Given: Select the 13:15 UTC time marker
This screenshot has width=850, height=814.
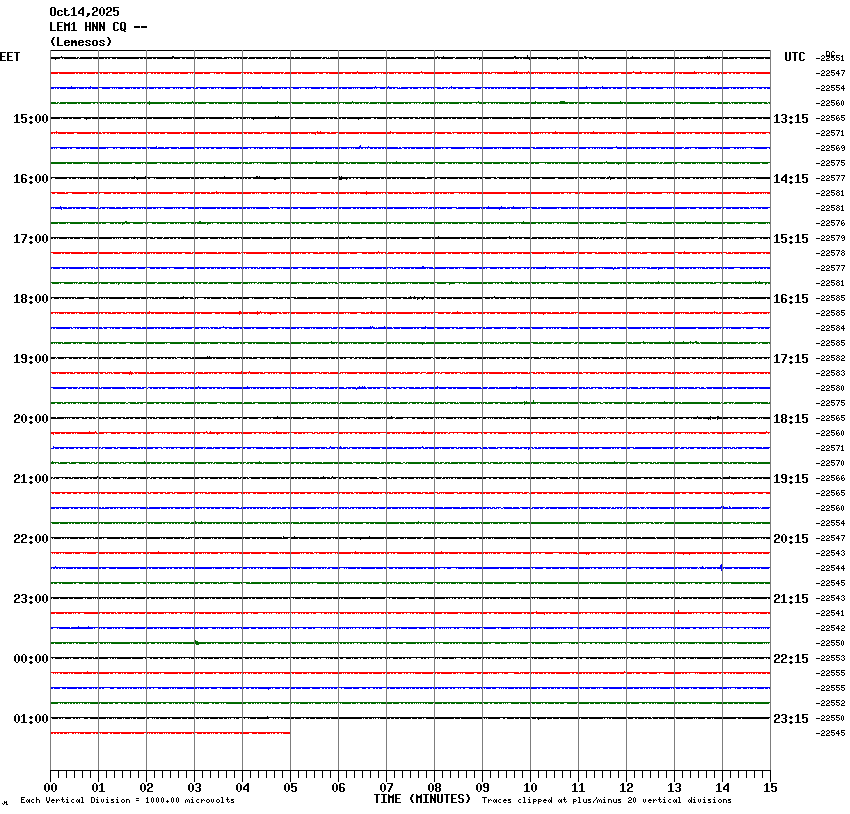Looking at the screenshot, I should 790,119.
